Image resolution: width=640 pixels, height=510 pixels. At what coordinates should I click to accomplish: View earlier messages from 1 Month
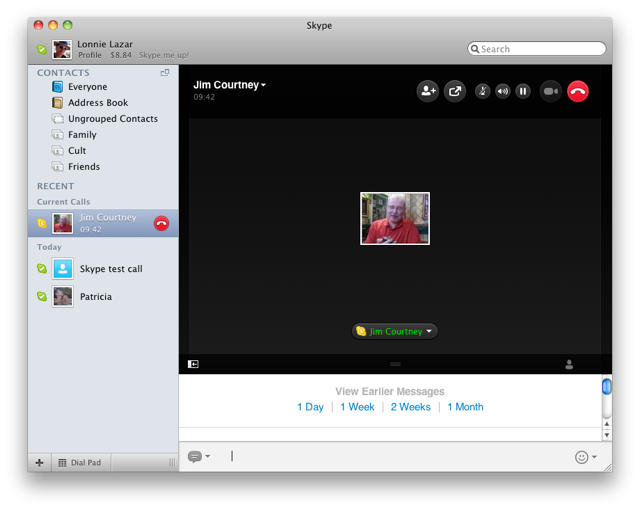[465, 407]
